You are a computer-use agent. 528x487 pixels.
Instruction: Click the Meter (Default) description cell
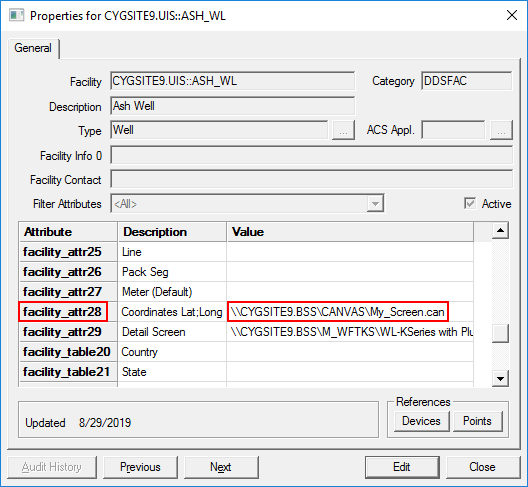coord(172,292)
